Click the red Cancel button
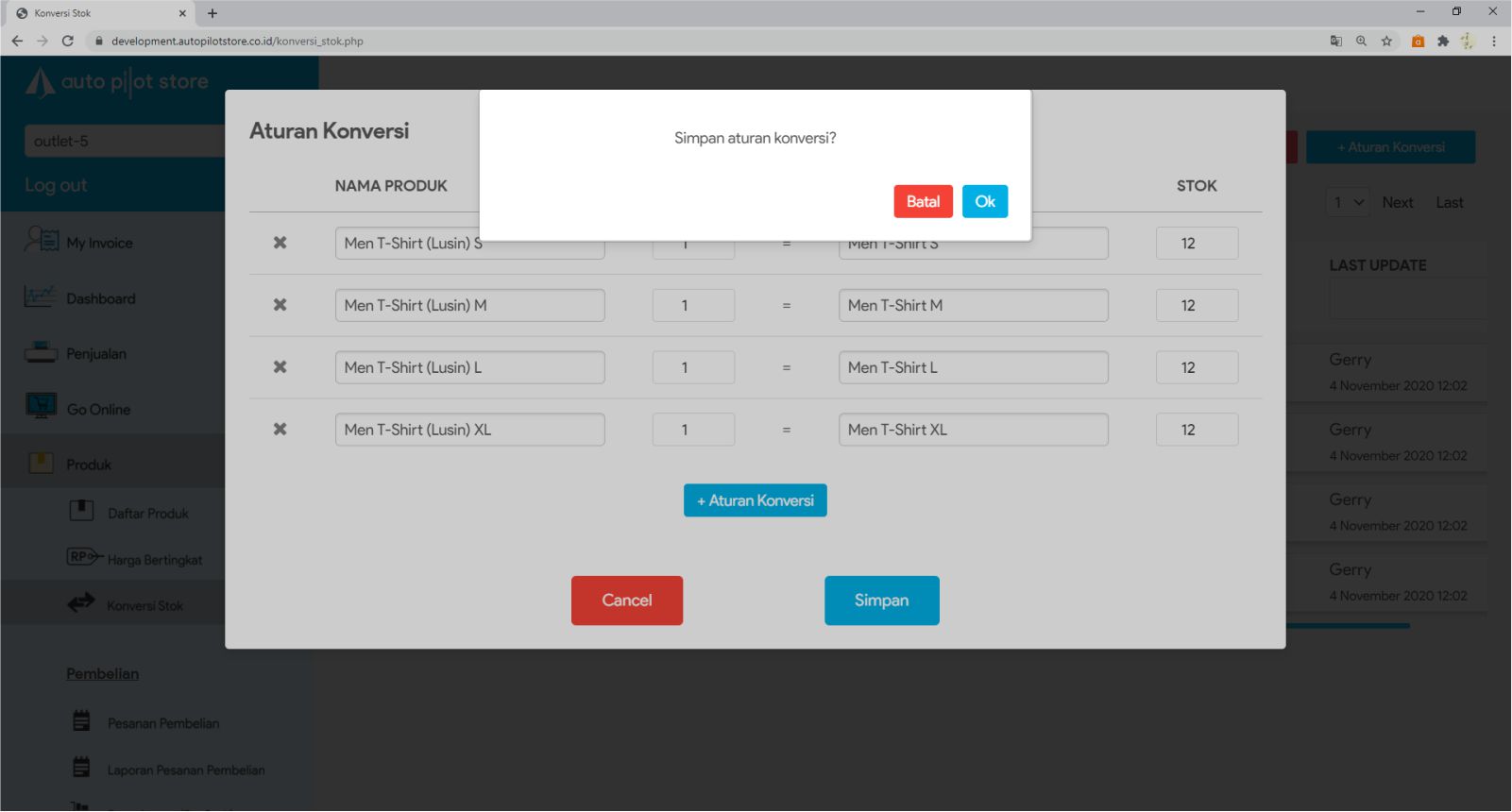The height and width of the screenshot is (812, 1512). [626, 601]
